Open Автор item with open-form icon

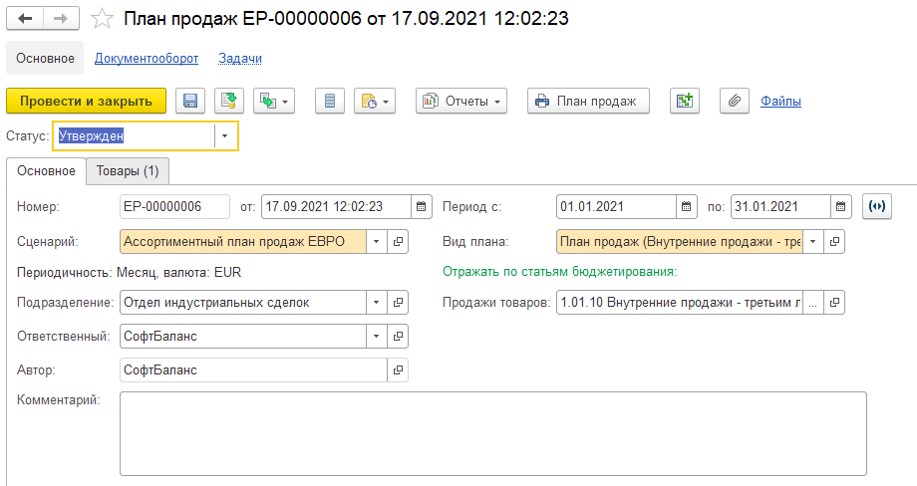398,370
